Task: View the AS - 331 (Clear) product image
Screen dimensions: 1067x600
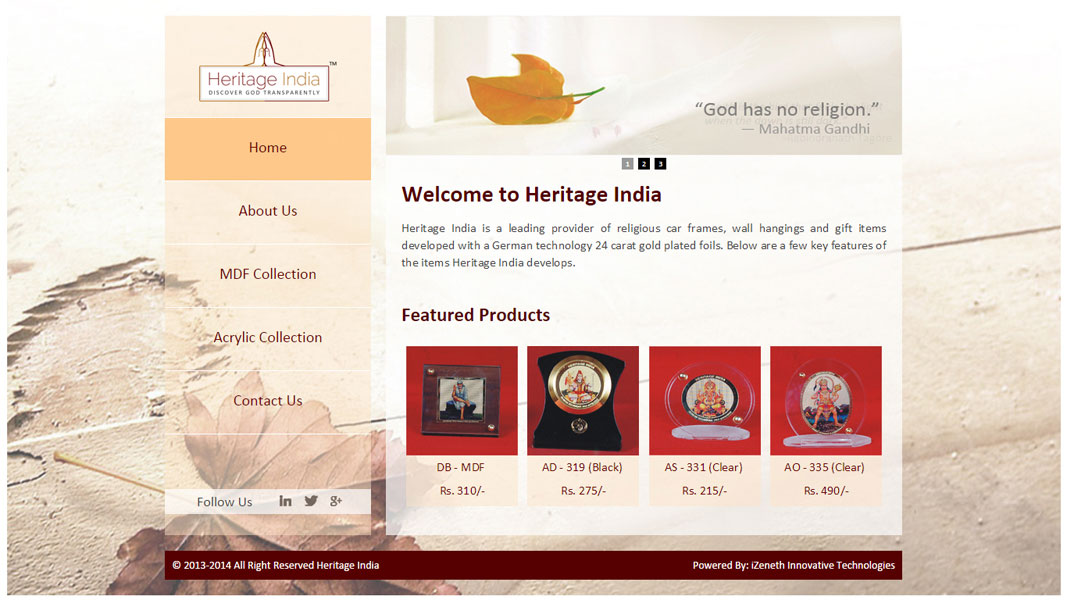Action: tap(705, 401)
